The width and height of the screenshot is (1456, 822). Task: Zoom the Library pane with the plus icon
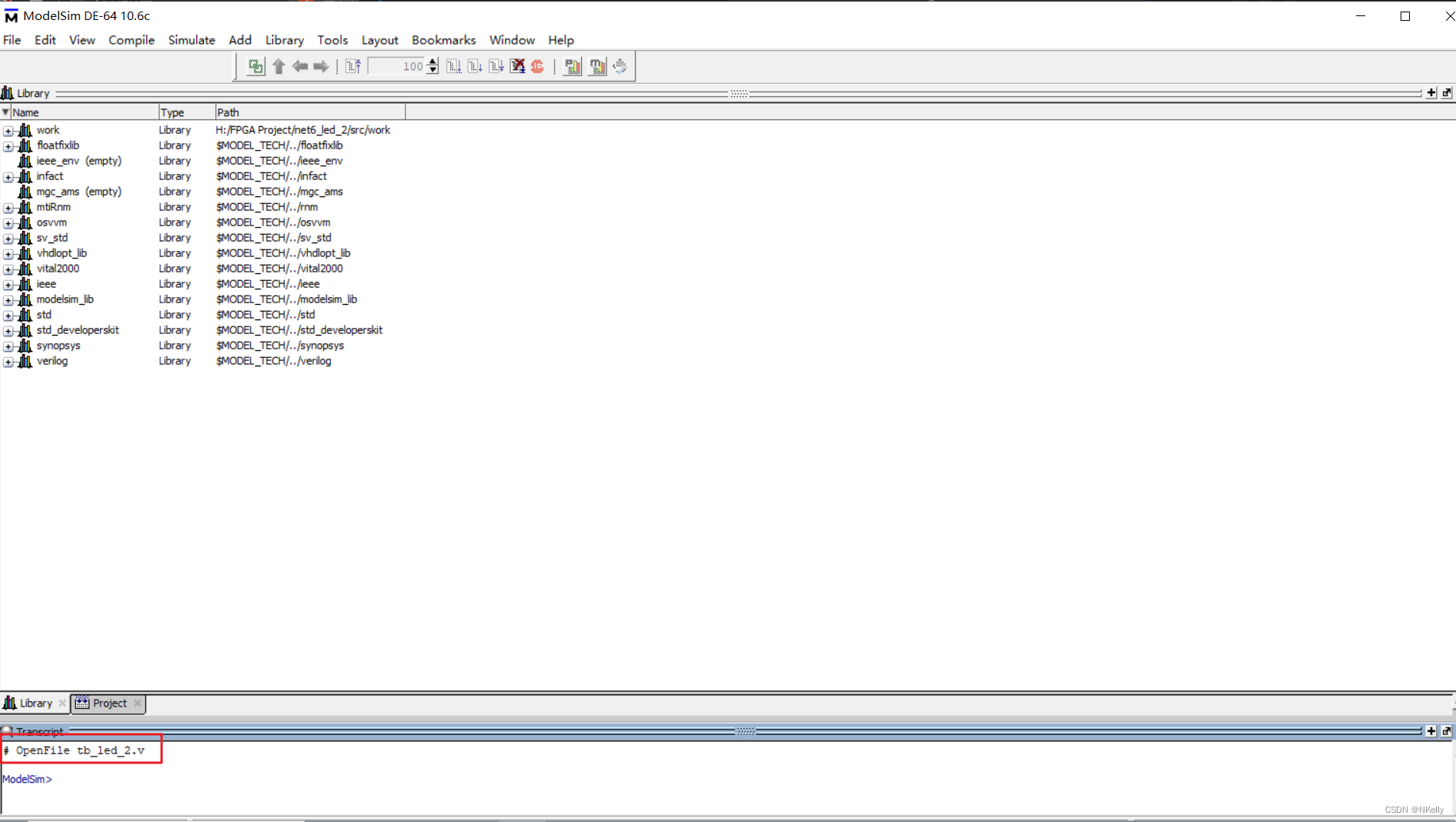[x=1431, y=93]
